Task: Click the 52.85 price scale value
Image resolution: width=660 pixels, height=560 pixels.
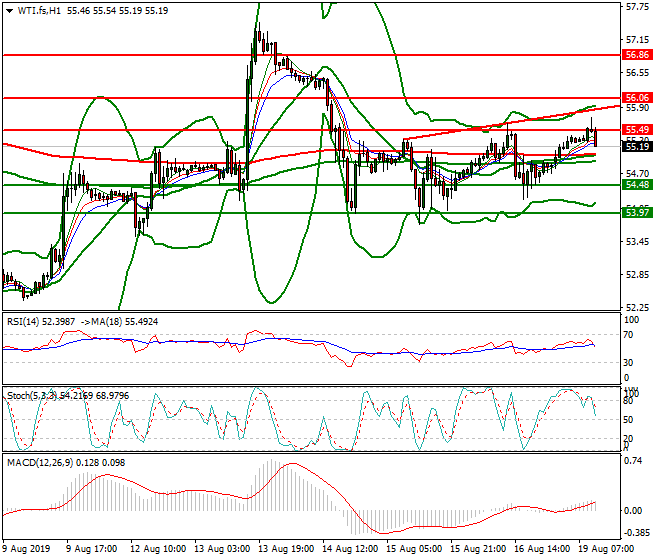Action: click(638, 275)
